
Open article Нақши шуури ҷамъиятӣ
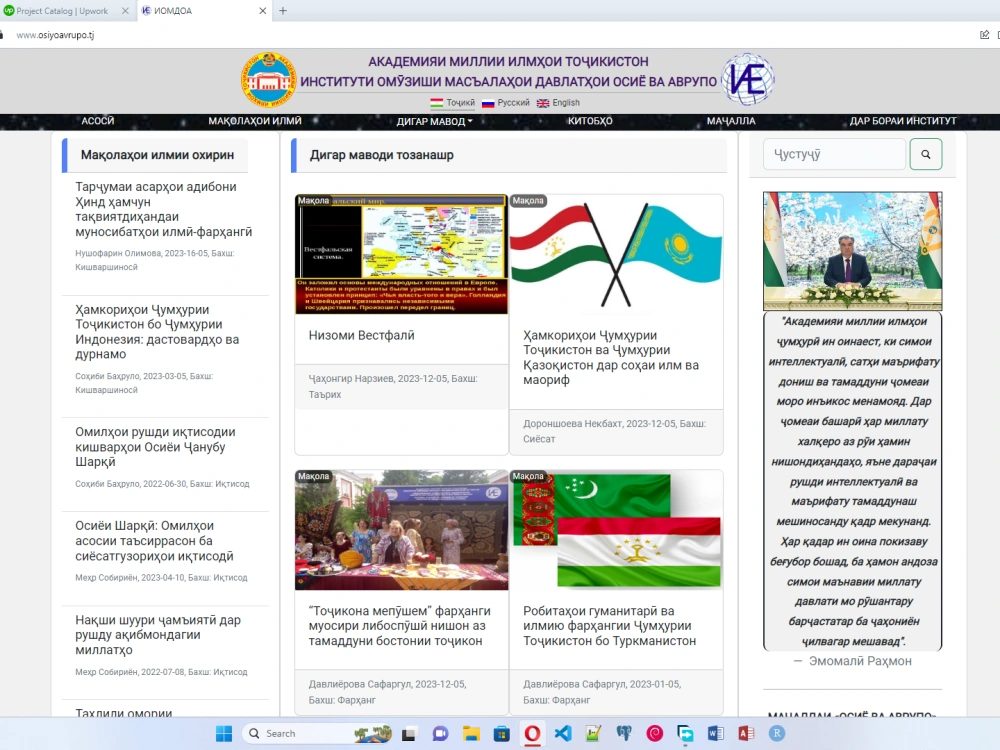[158, 635]
